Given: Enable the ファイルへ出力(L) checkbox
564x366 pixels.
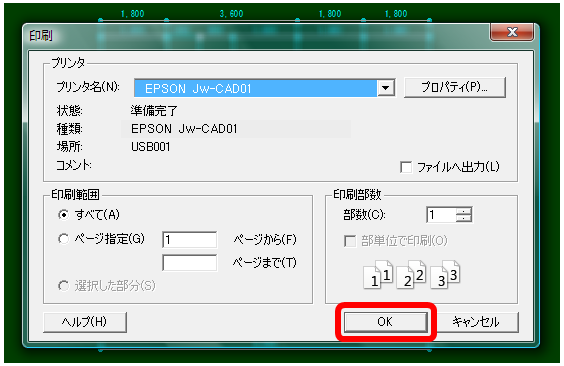Looking at the screenshot, I should (406, 167).
